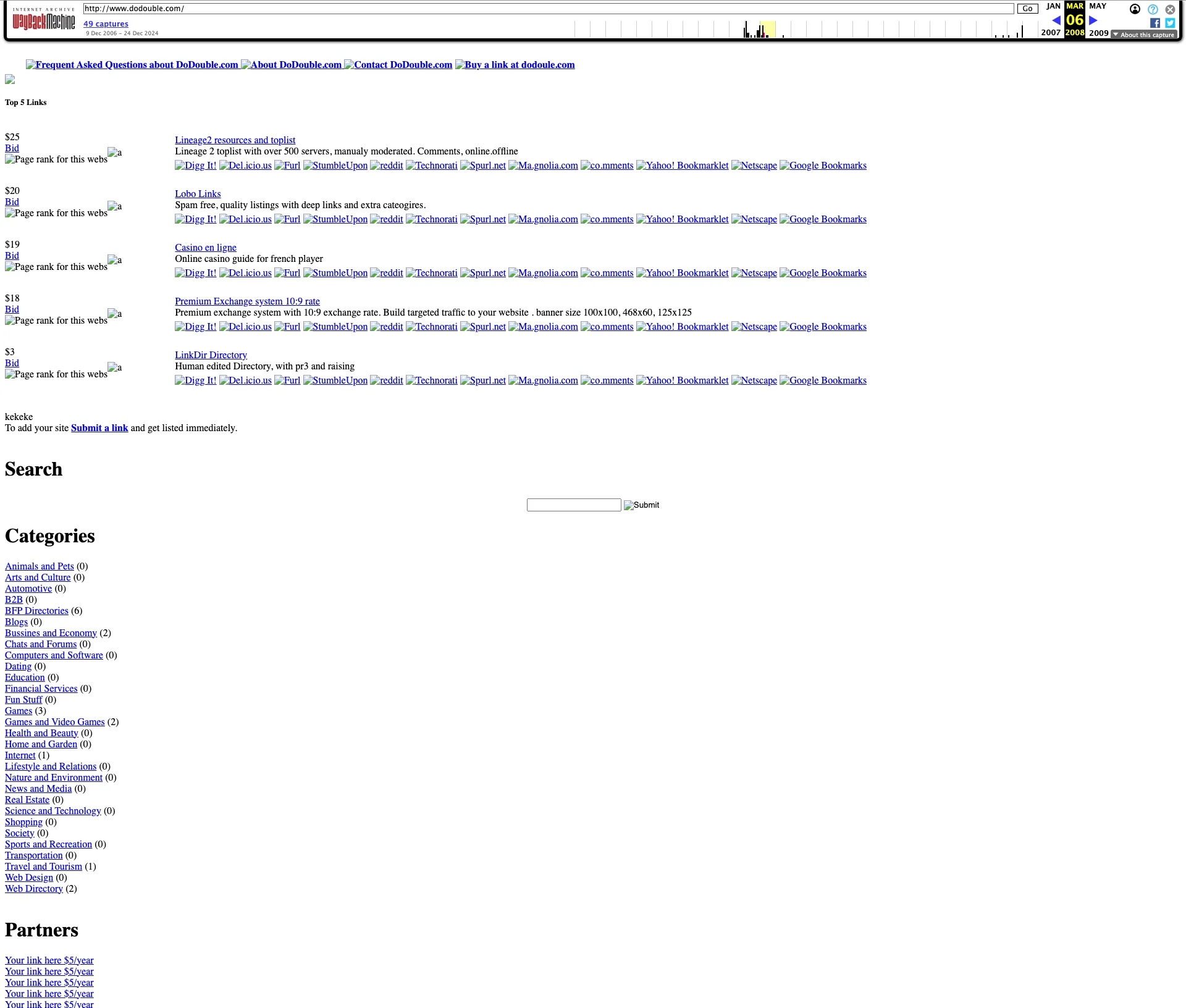
Task: Open user account icon in Wayback bar
Action: pyautogui.click(x=1135, y=9)
